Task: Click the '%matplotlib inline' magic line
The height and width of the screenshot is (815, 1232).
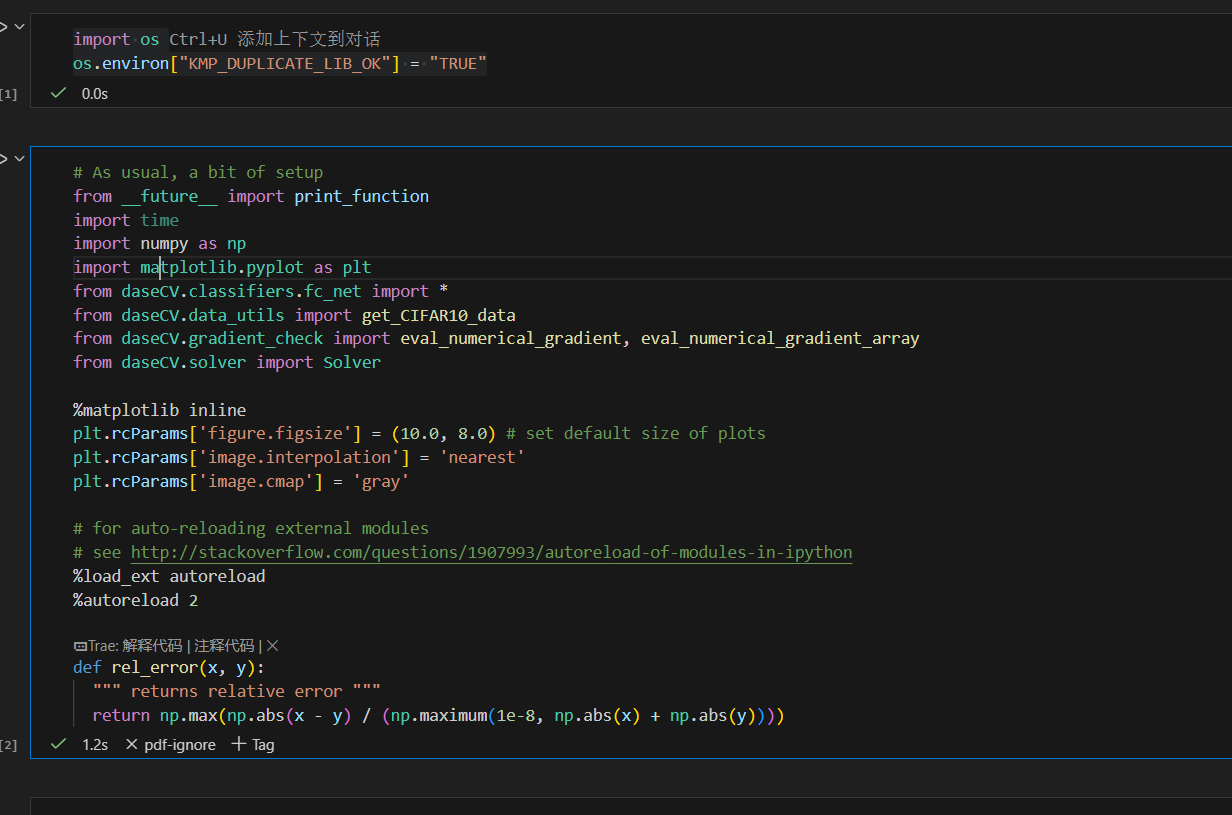Action: [160, 410]
